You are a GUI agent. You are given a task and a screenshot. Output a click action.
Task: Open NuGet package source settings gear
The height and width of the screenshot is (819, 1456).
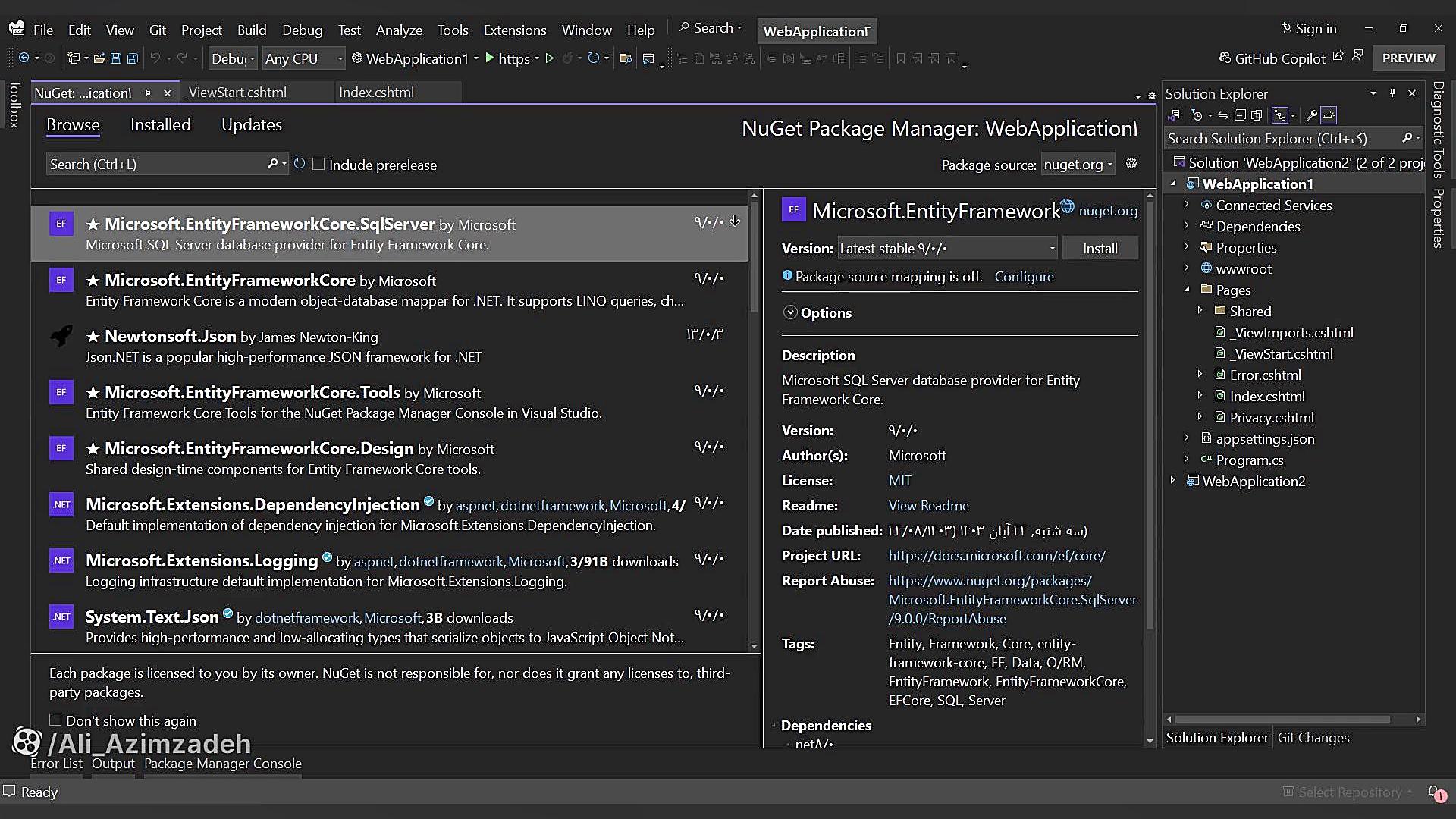[1131, 164]
